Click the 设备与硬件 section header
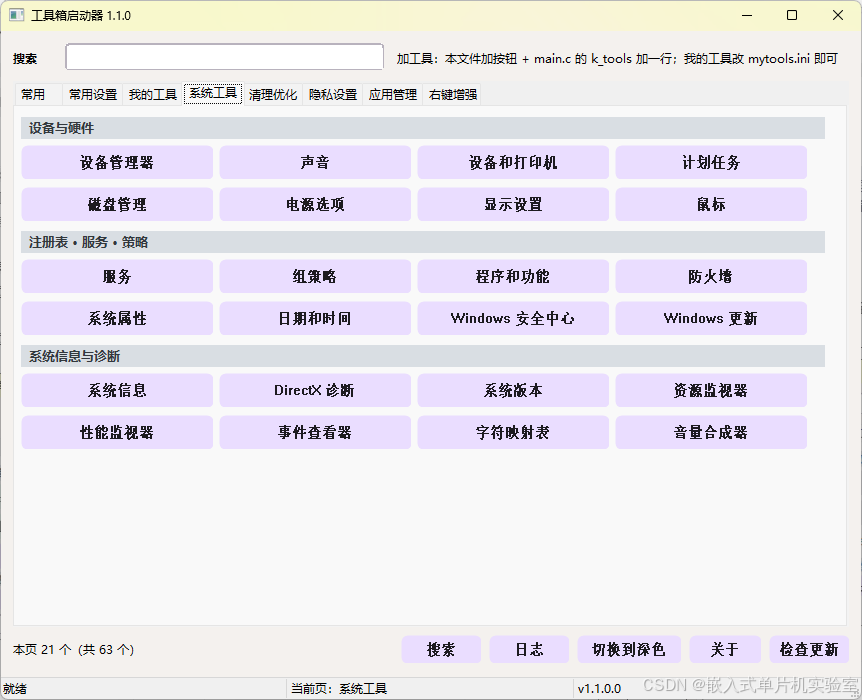The width and height of the screenshot is (862, 700). pyautogui.click(x=423, y=128)
